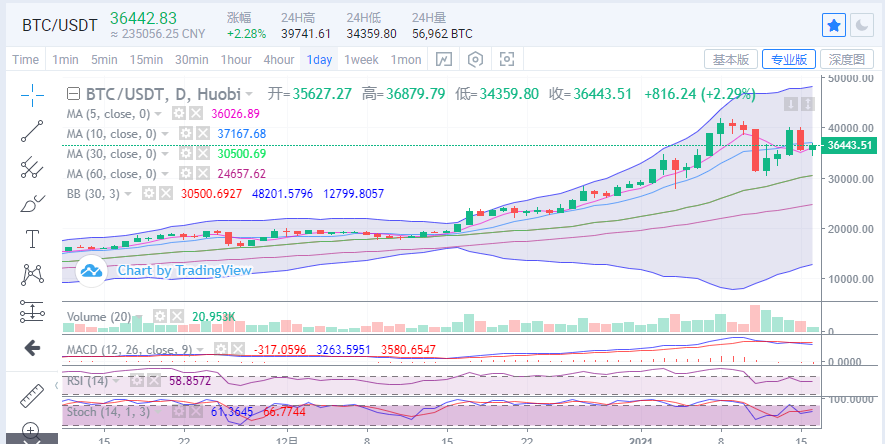Expand MA (30, close, 0) dropdown arrow
This screenshot has height=444, width=885.
(x=165, y=154)
